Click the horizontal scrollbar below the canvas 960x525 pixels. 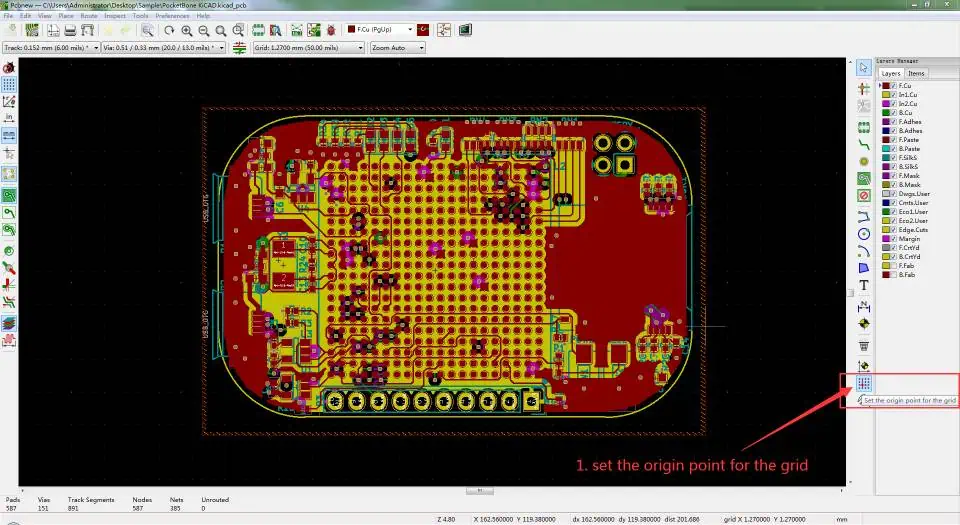tap(479, 491)
